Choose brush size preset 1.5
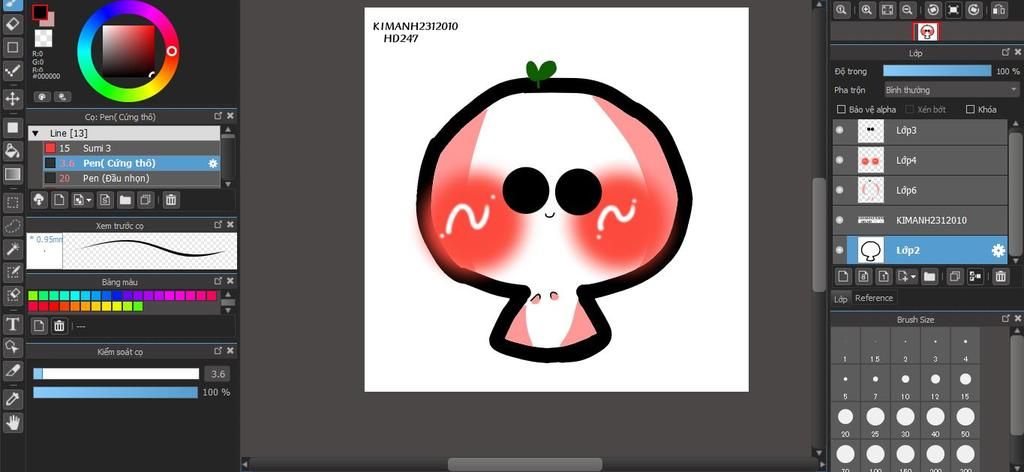This screenshot has width=1024, height=472. coord(875,346)
